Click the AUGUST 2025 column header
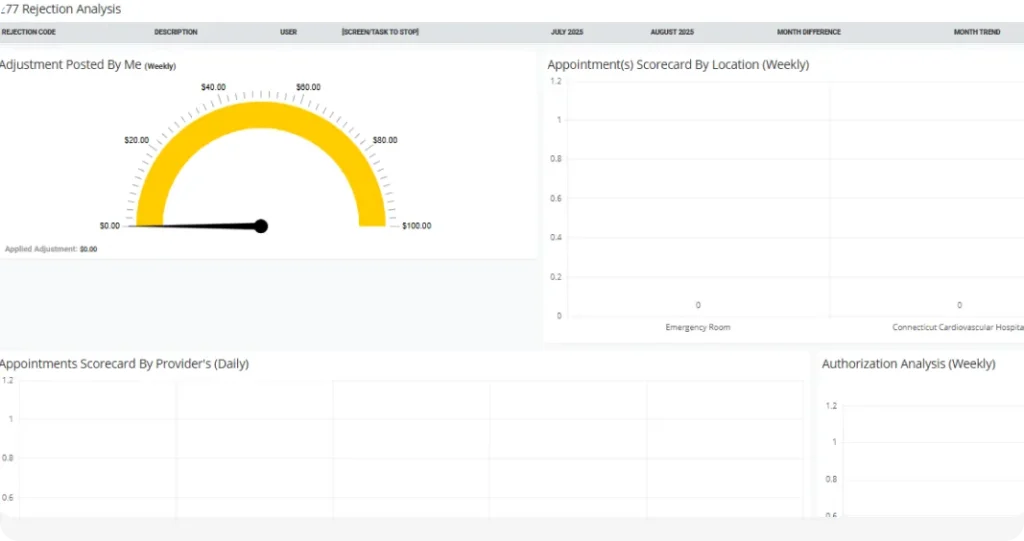1024x541 pixels. coord(672,32)
